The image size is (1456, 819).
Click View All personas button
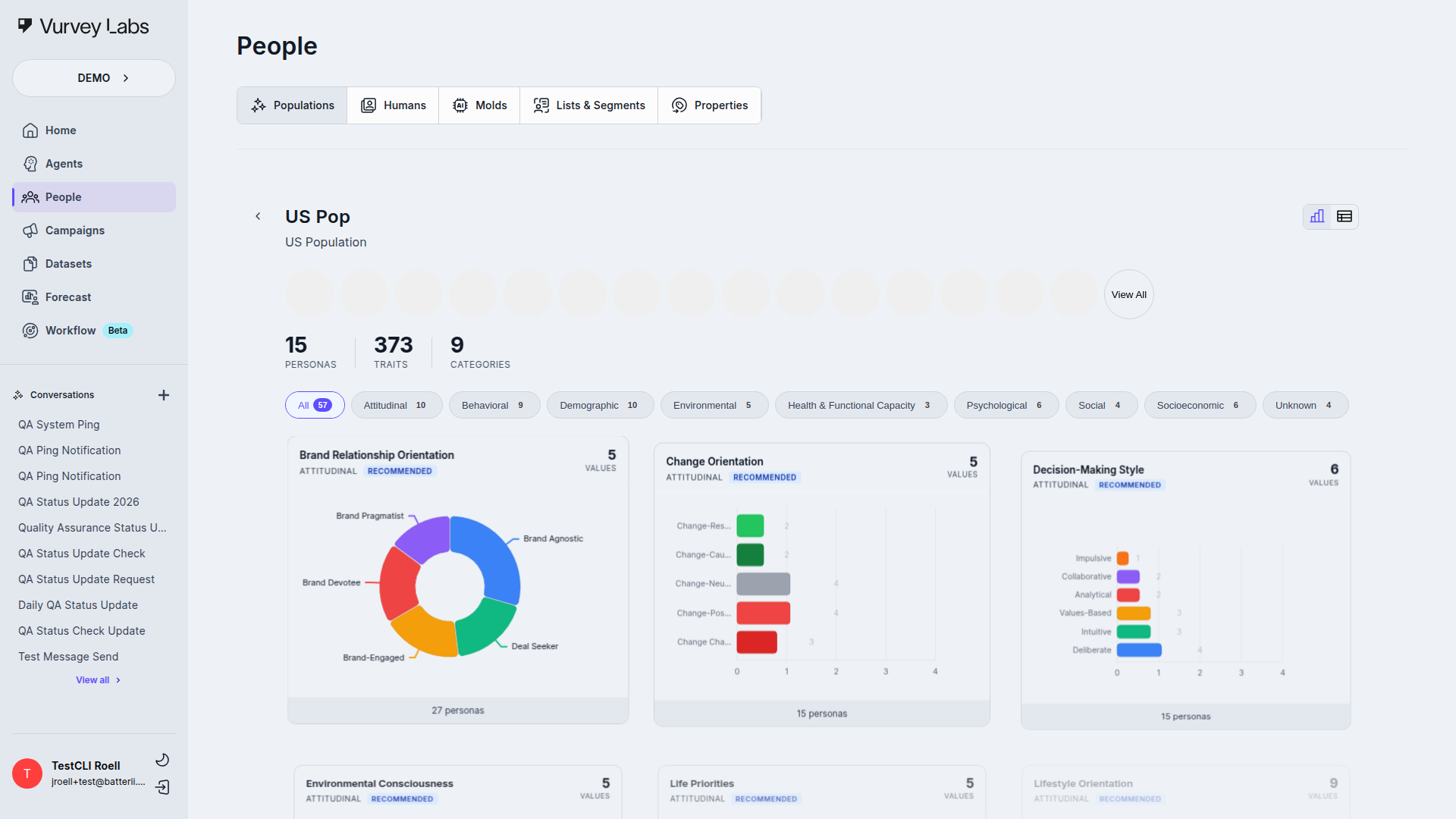click(1128, 295)
